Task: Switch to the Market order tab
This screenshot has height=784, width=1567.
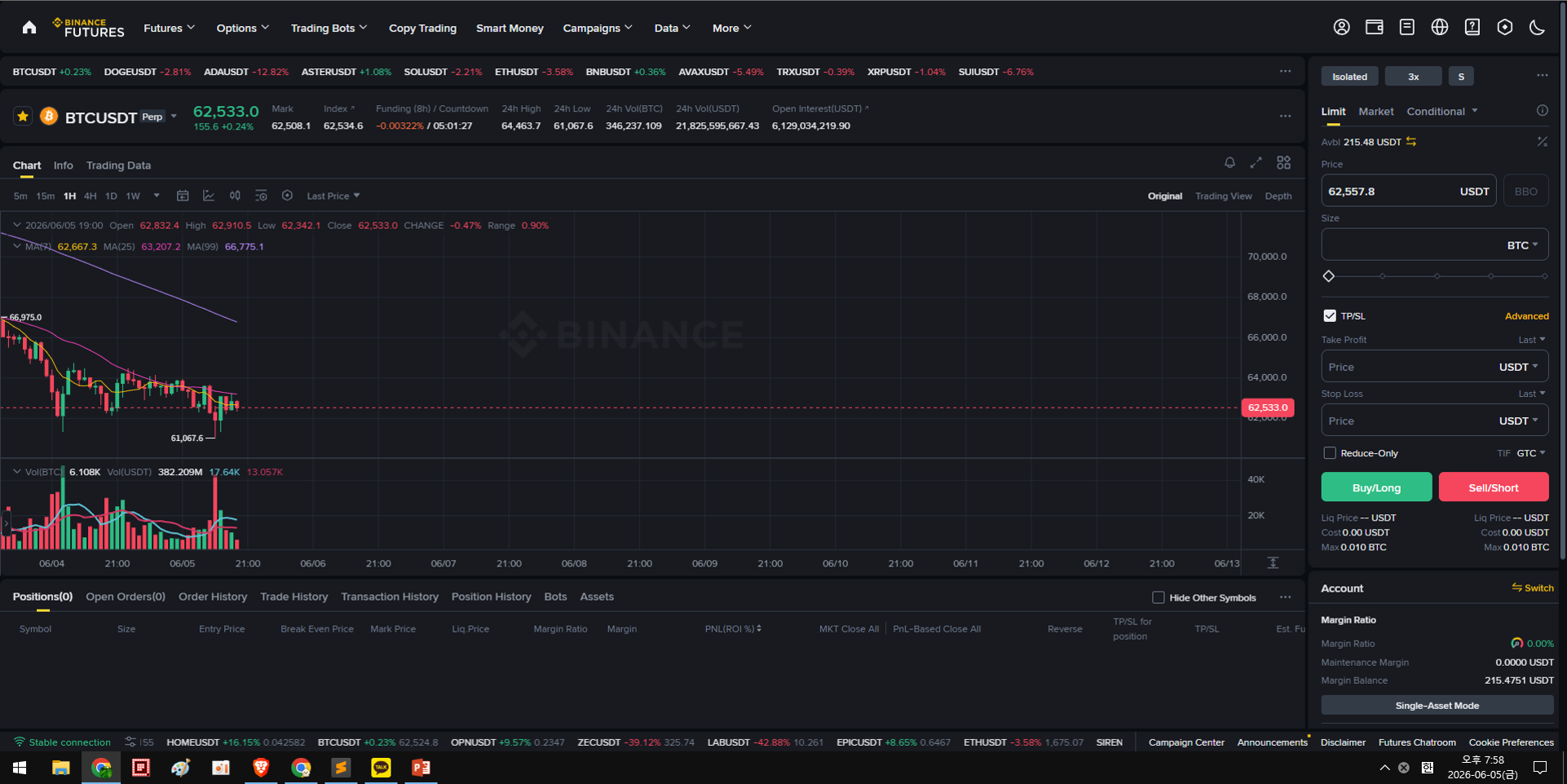Action: coord(1376,111)
